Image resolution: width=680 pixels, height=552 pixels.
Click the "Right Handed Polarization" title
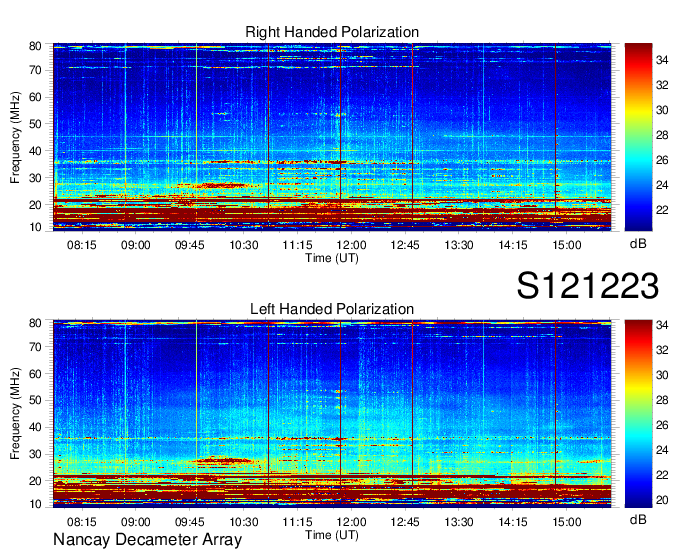click(332, 32)
